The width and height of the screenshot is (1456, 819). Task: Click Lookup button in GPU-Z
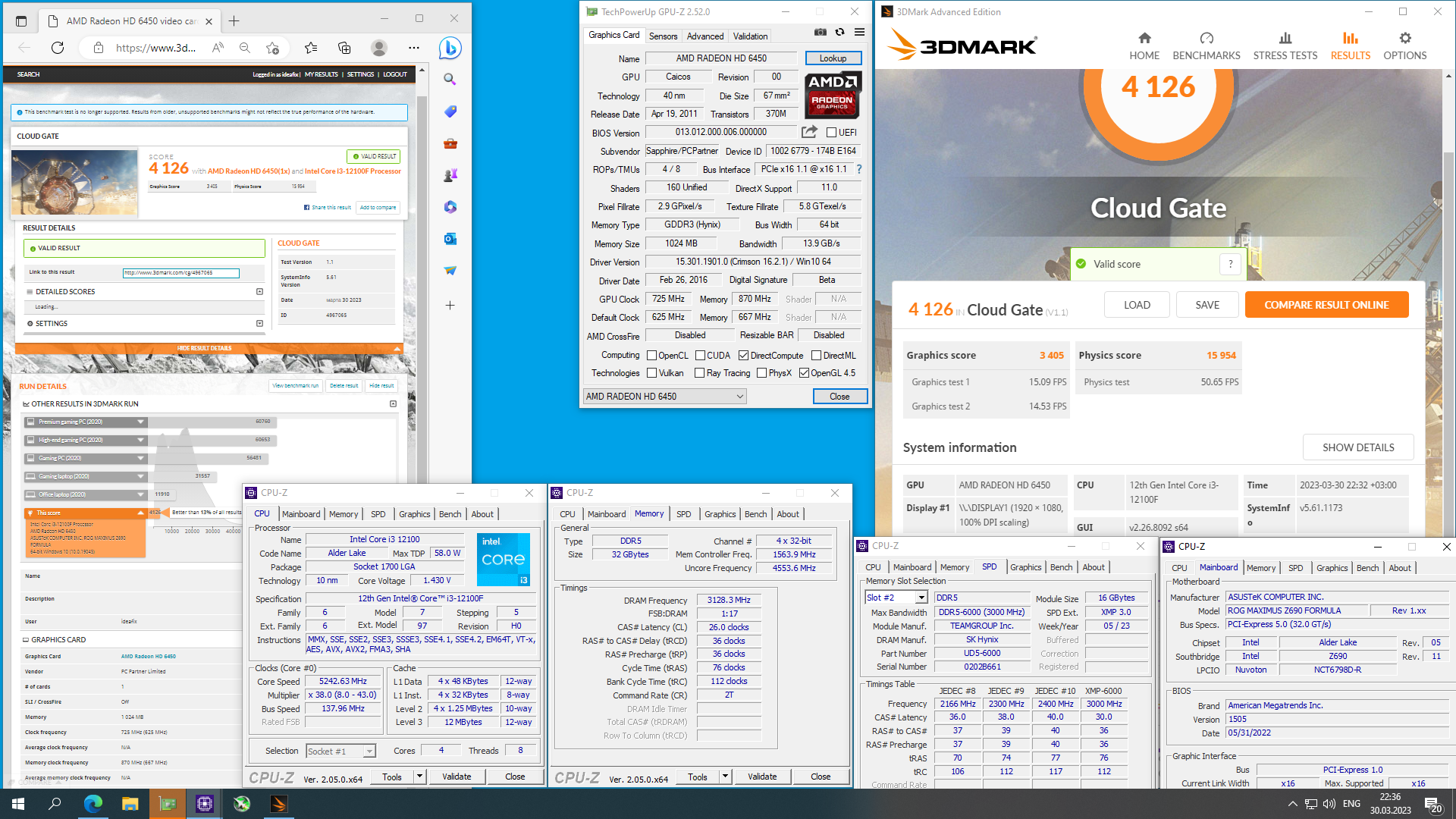[833, 58]
